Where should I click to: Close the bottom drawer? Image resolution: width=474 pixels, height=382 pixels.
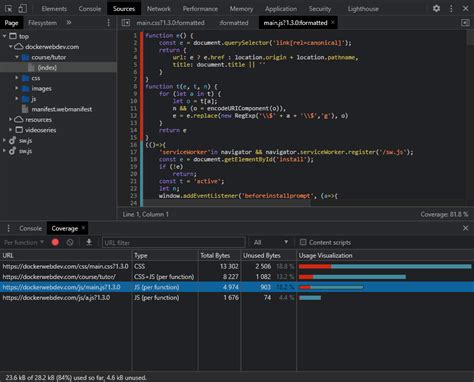(x=465, y=228)
